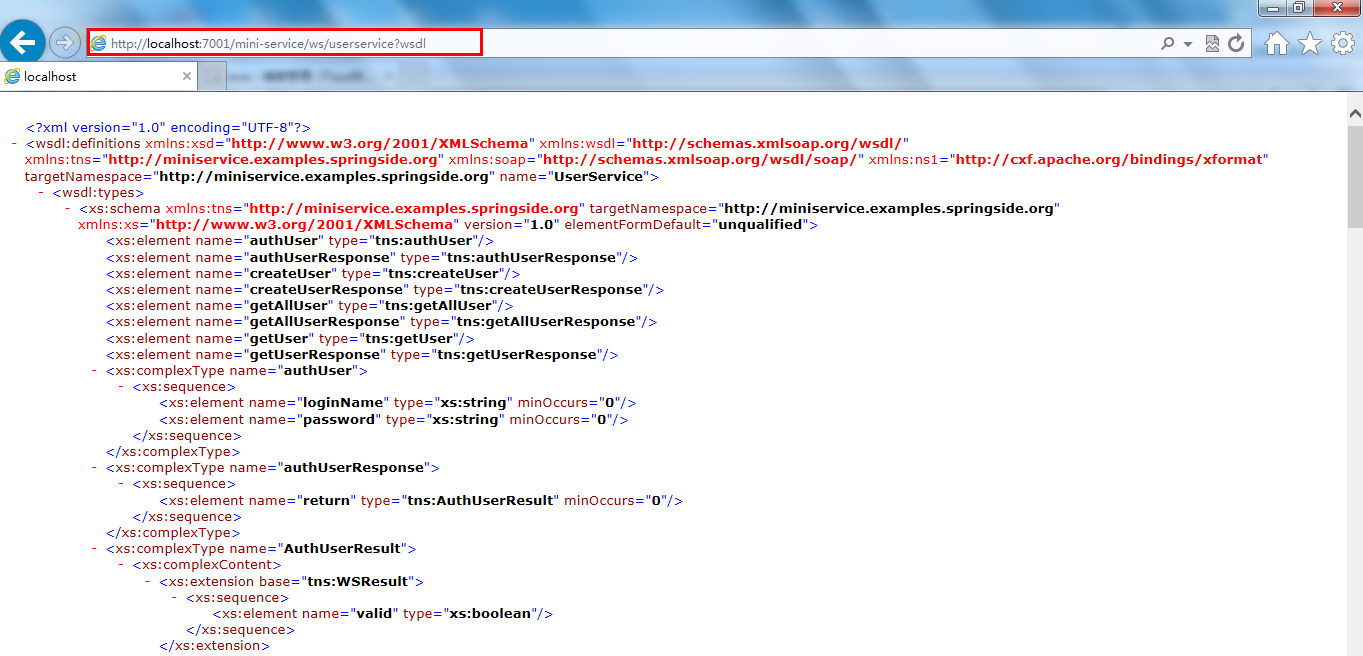Select the localhost tab
The width and height of the screenshot is (1363, 656).
98,76
